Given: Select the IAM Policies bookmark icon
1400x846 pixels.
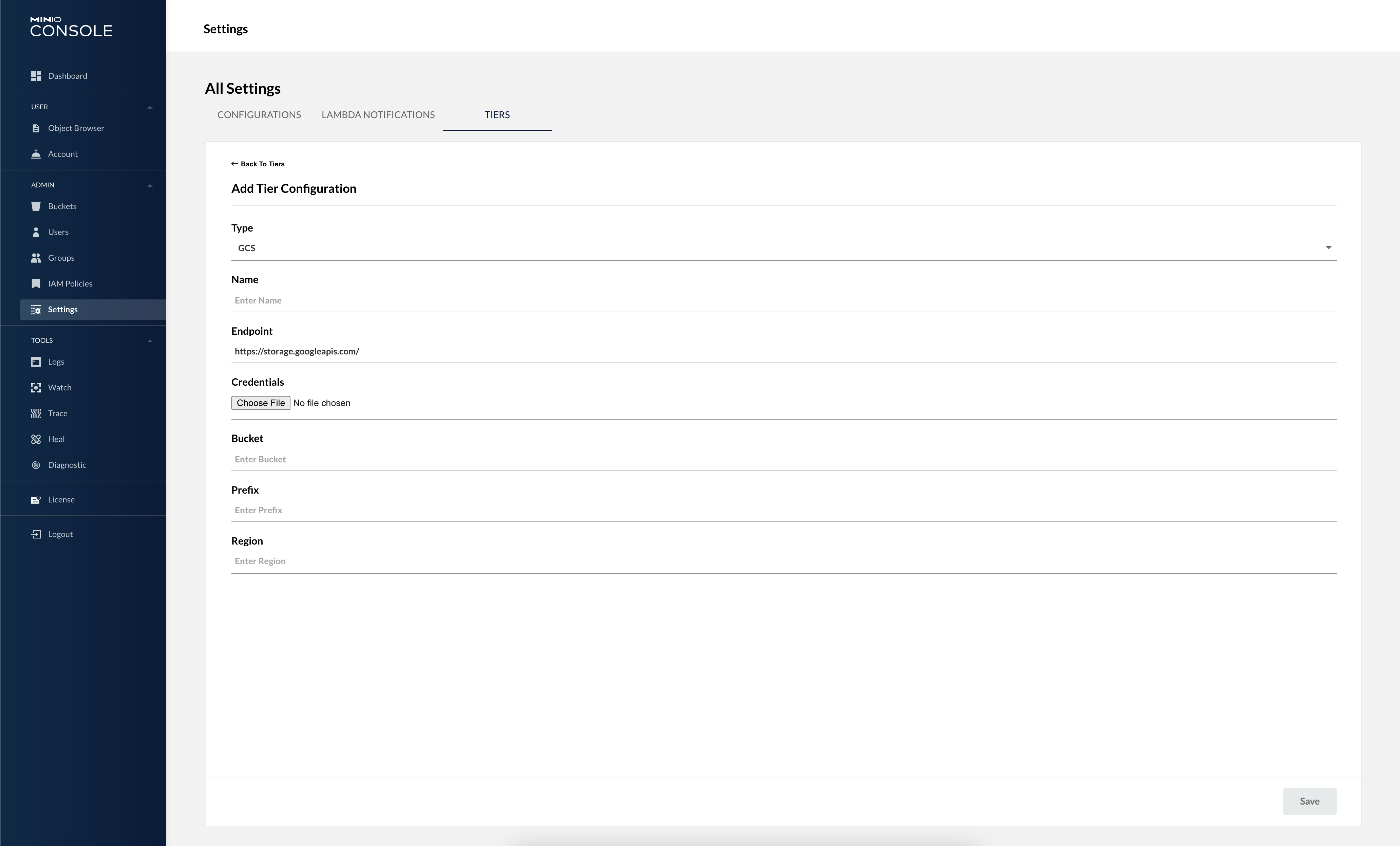Looking at the screenshot, I should point(36,284).
